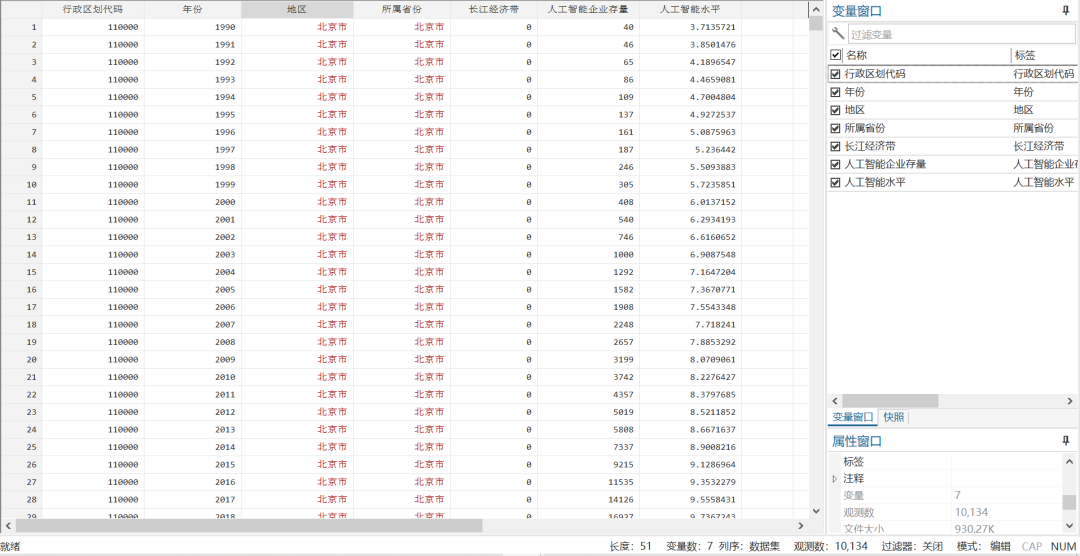Pin the 属性窗口 panel
Screen dimensions: 1080x556
[1066, 440]
